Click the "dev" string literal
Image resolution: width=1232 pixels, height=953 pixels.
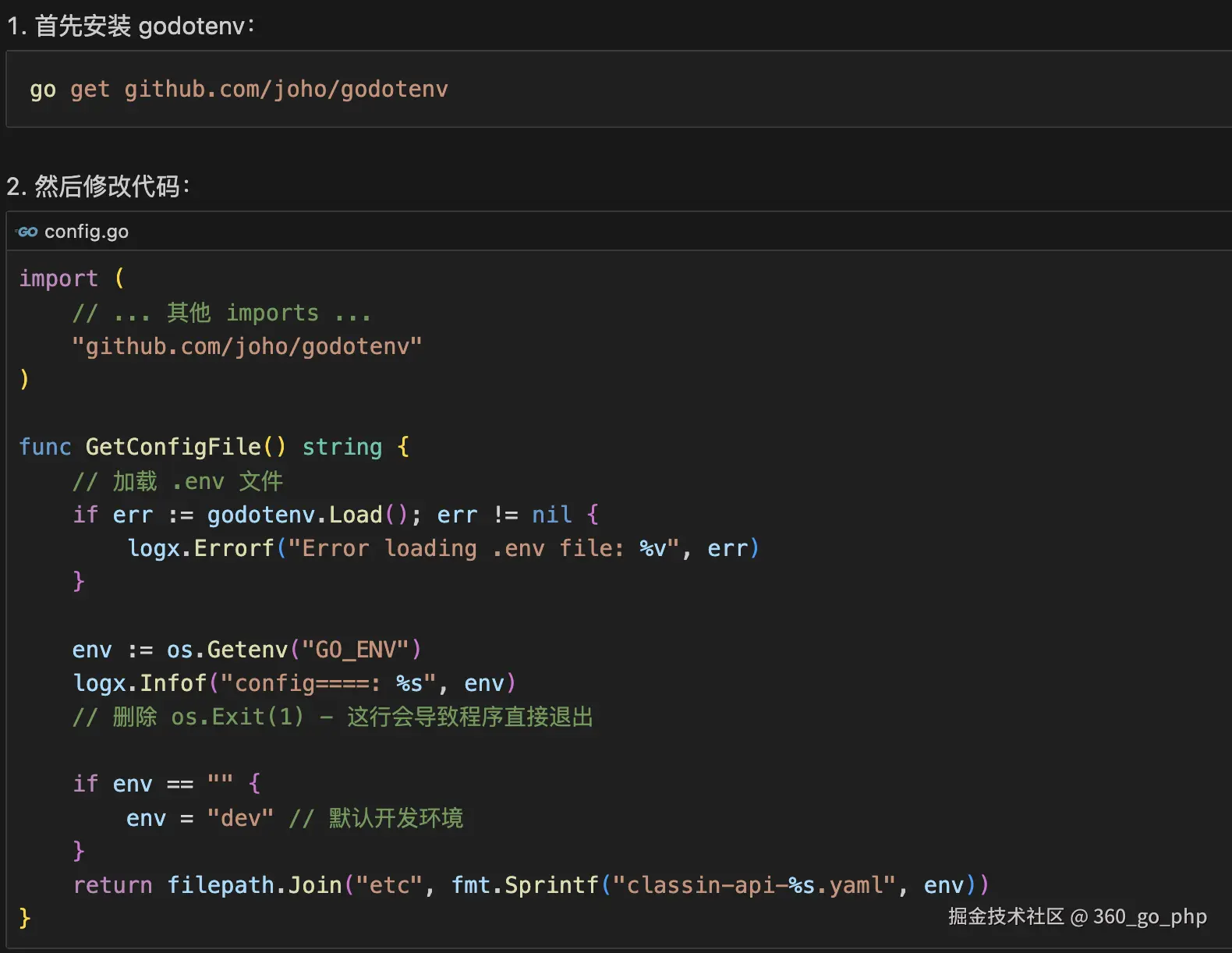(240, 818)
